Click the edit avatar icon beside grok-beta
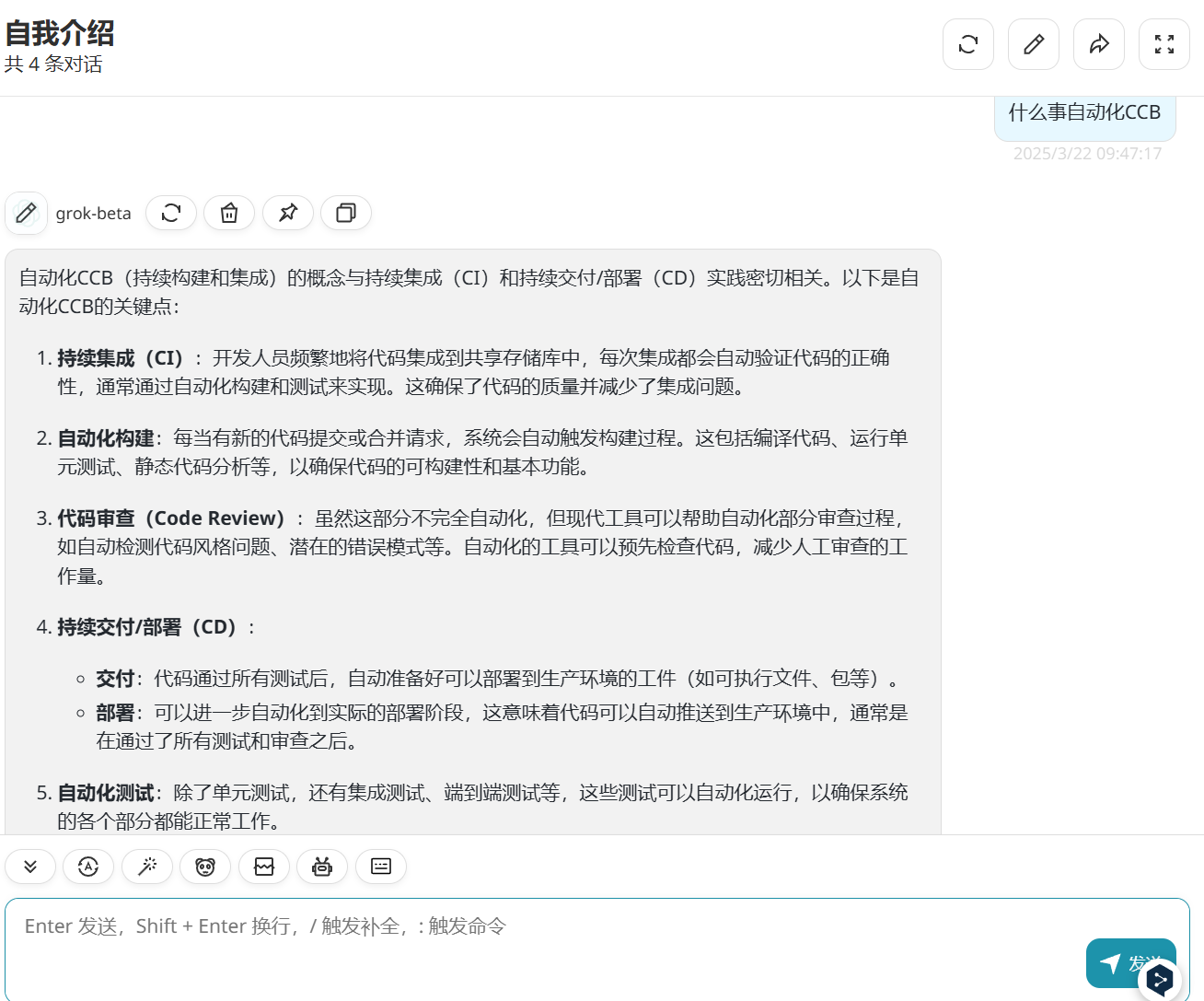Viewport: 1204px width, 1001px height. click(x=26, y=214)
